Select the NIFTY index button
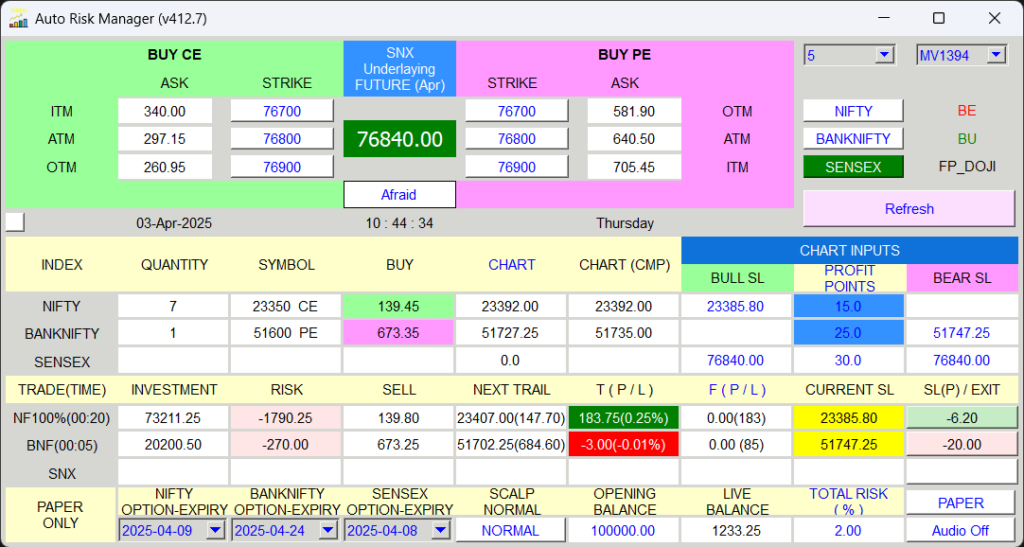The height and width of the screenshot is (547, 1024). pos(853,111)
